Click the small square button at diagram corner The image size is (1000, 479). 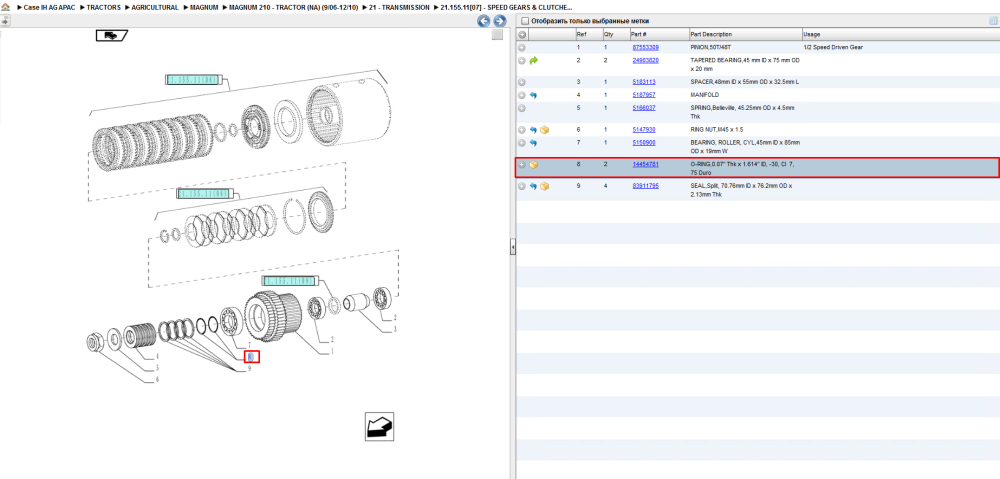497,35
